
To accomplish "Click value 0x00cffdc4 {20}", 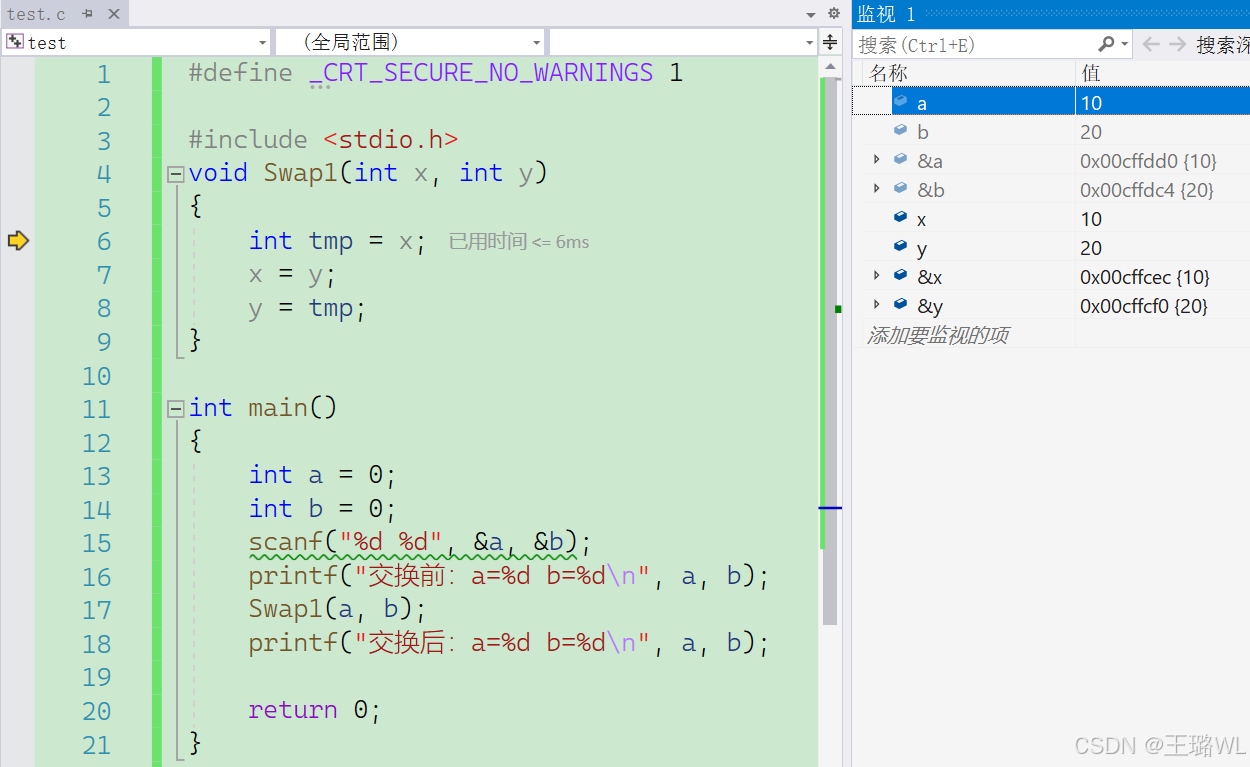I will 1148,190.
